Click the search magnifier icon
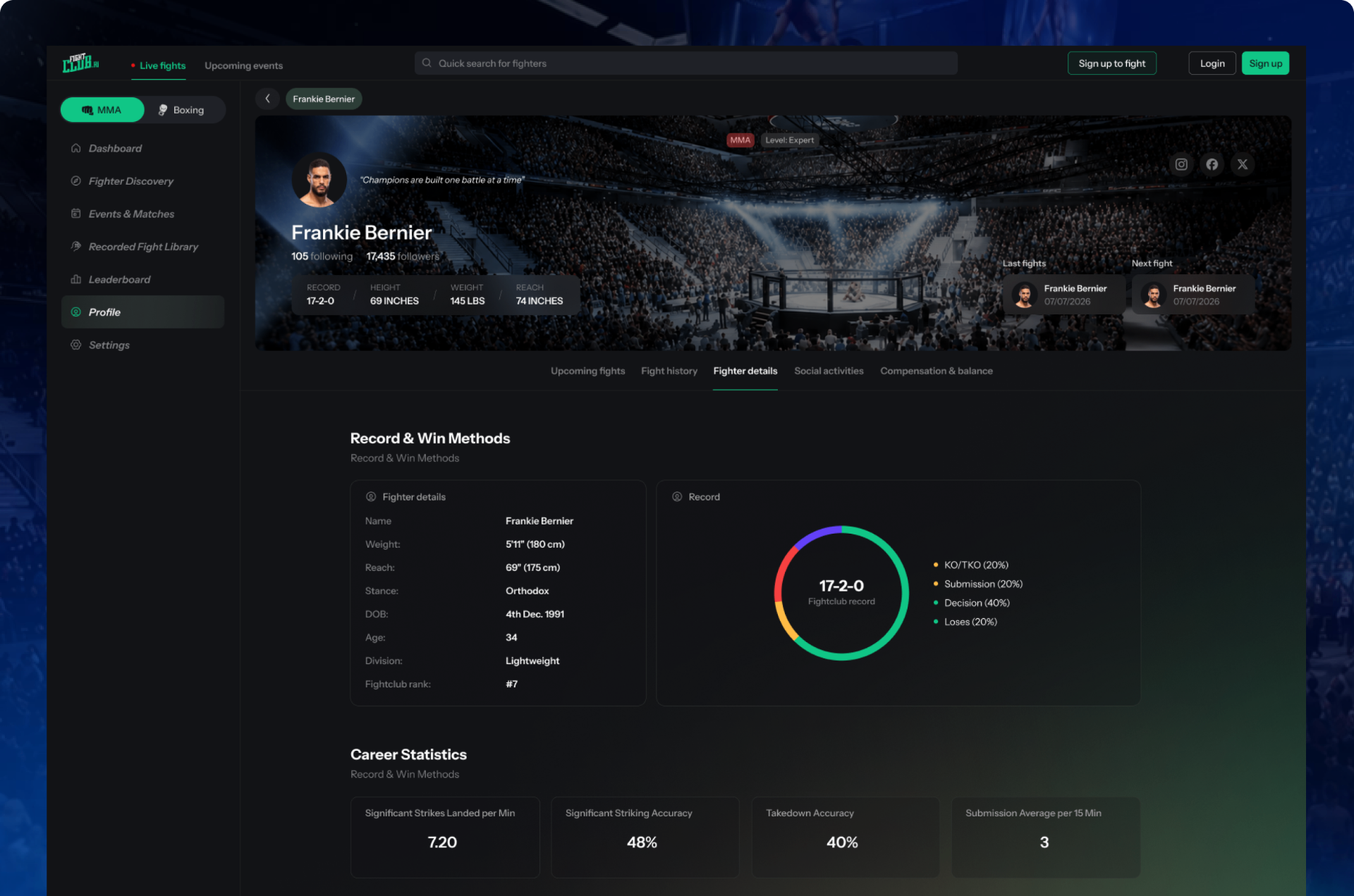This screenshot has height=896, width=1354. click(x=427, y=63)
